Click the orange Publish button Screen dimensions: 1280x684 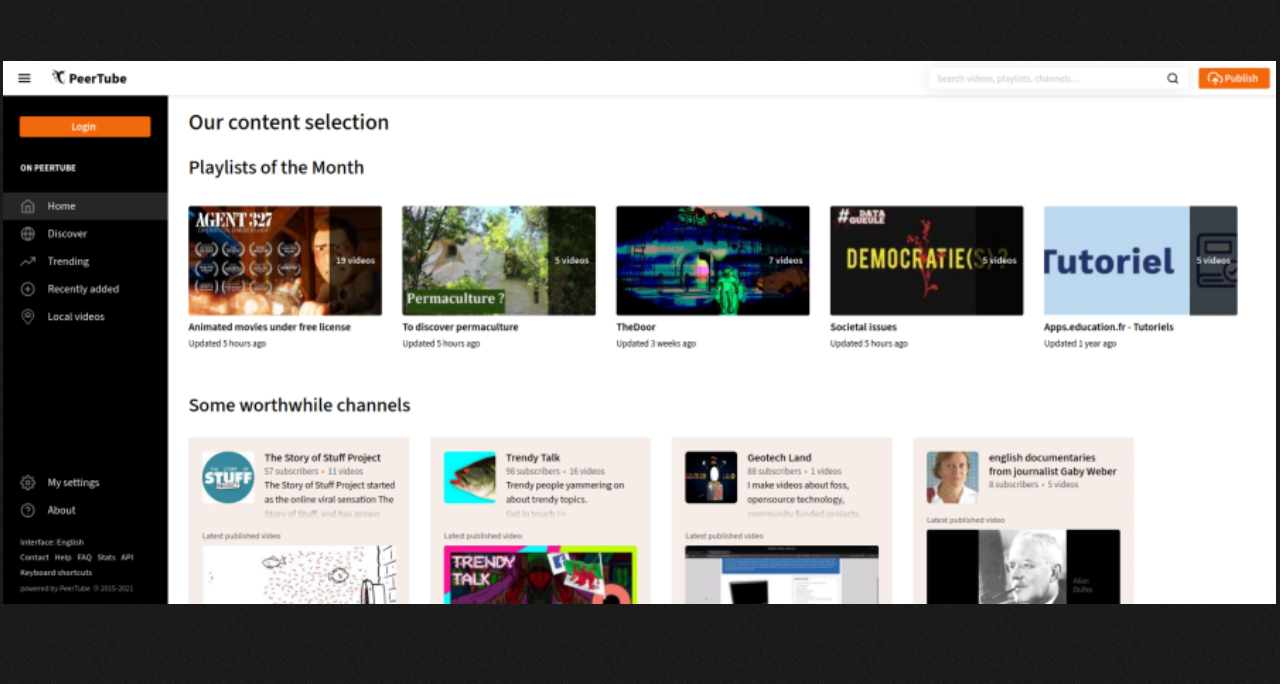(x=1234, y=78)
